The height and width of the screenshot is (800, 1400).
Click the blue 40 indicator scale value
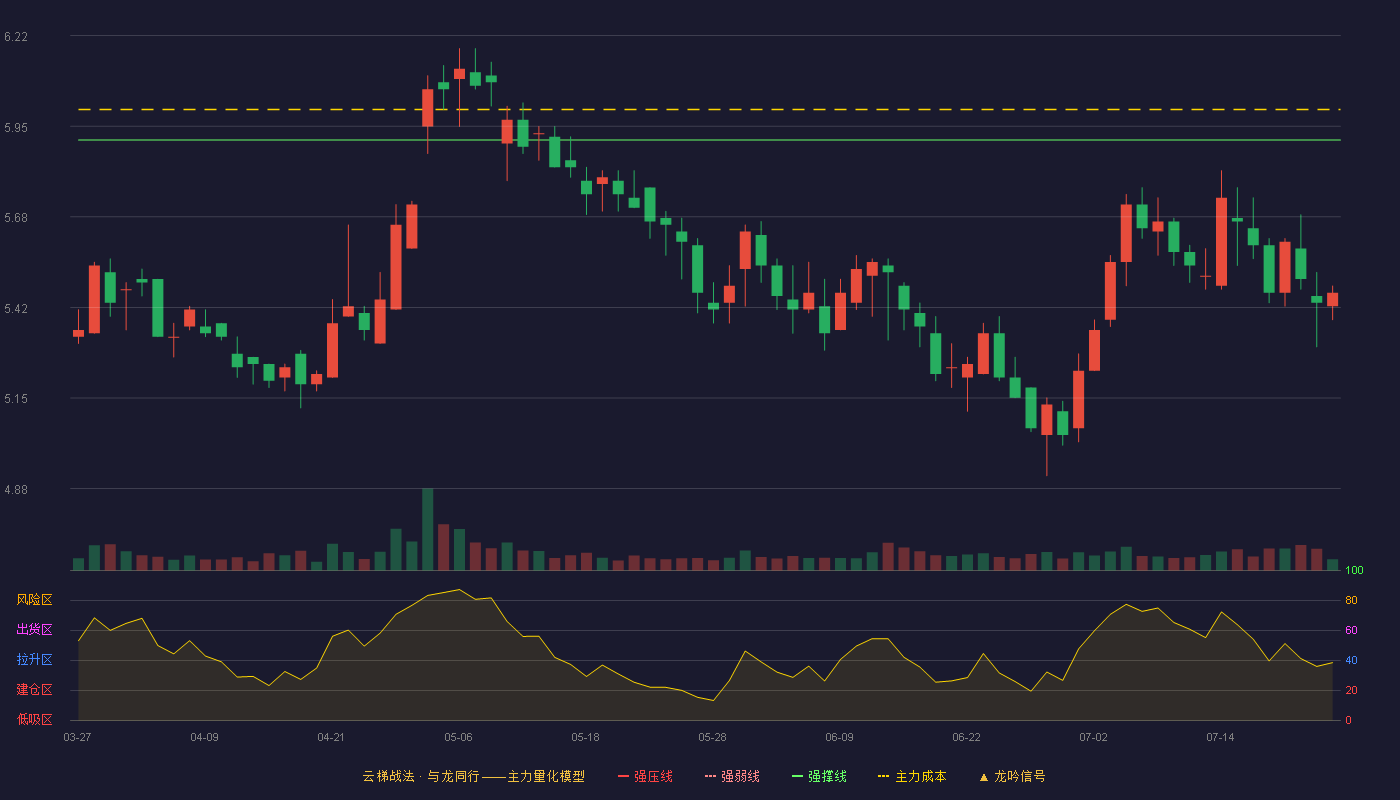tap(1351, 660)
